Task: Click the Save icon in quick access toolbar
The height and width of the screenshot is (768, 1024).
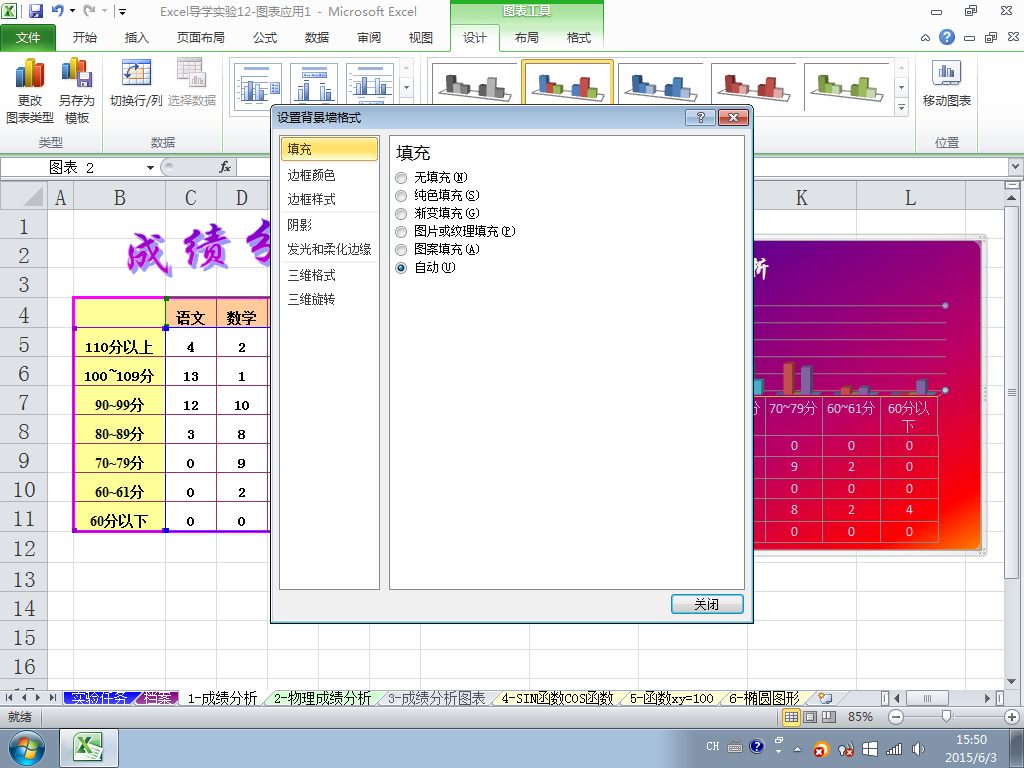Action: click(36, 11)
